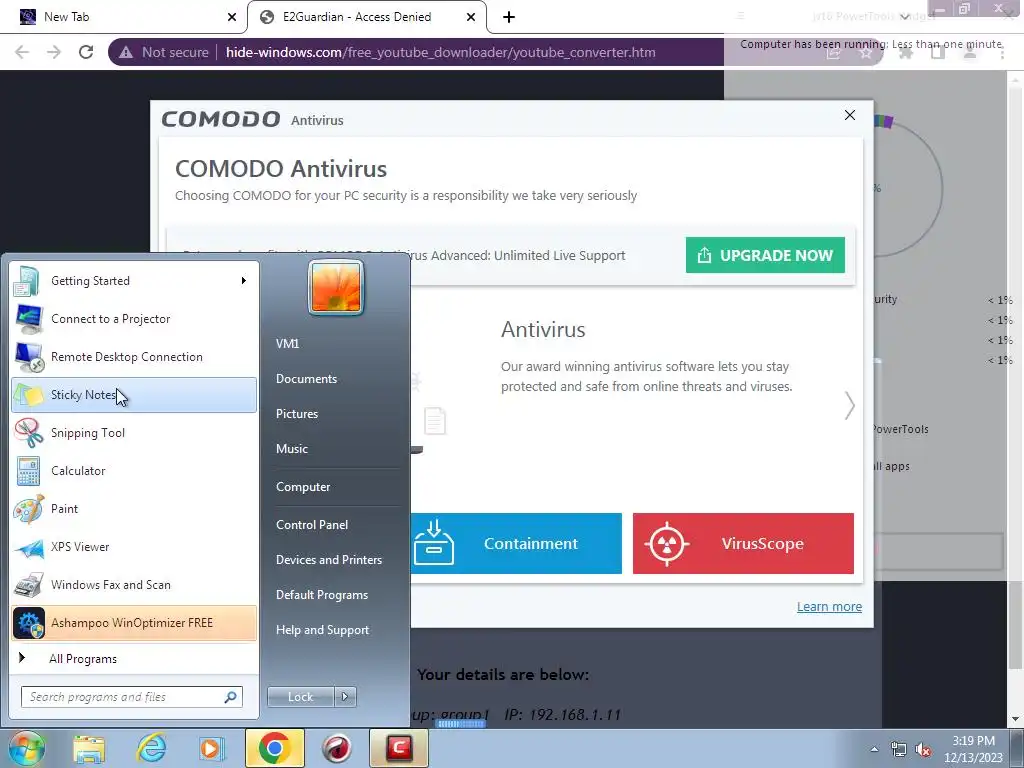Reload the page in Chrome
1024x768 pixels.
(x=86, y=52)
